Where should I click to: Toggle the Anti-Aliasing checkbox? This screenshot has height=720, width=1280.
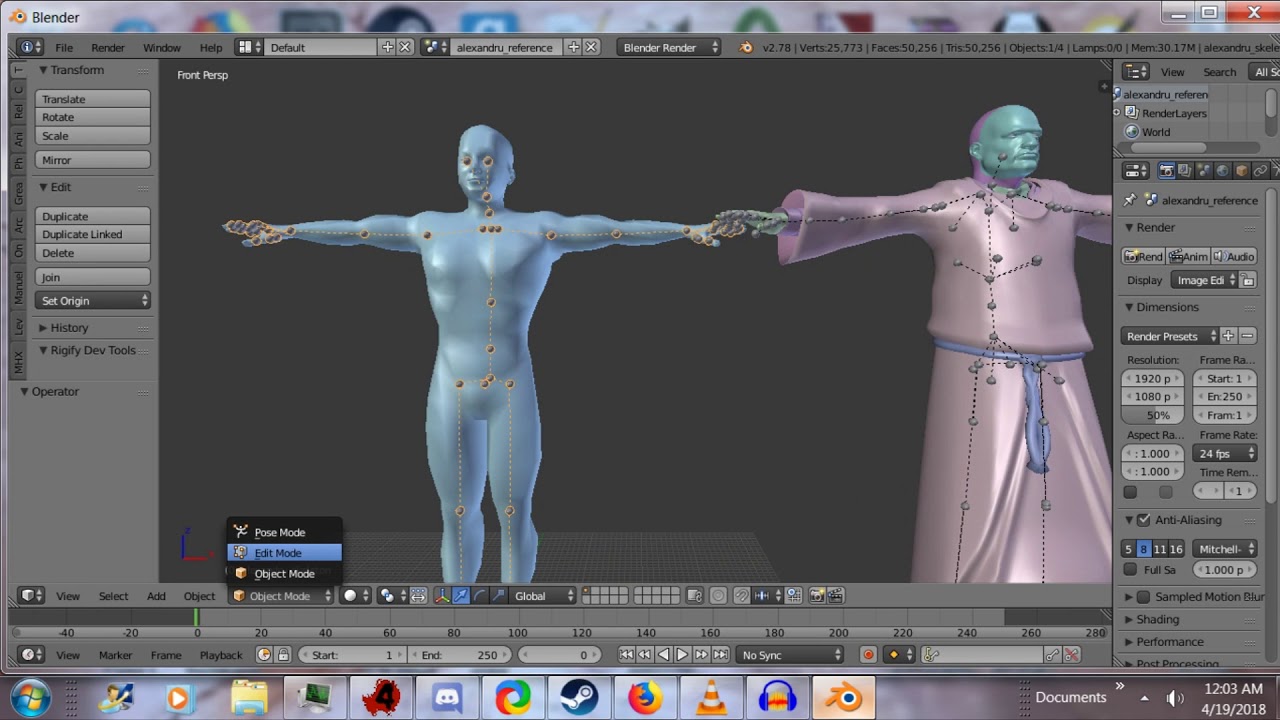pos(1144,520)
